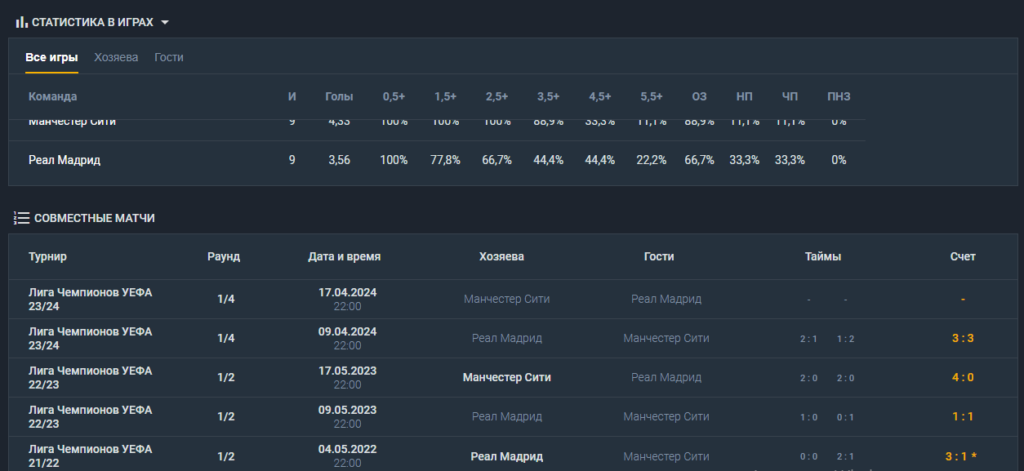Click the НП column header
Image resolution: width=1024 pixels, height=471 pixels.
click(744, 97)
